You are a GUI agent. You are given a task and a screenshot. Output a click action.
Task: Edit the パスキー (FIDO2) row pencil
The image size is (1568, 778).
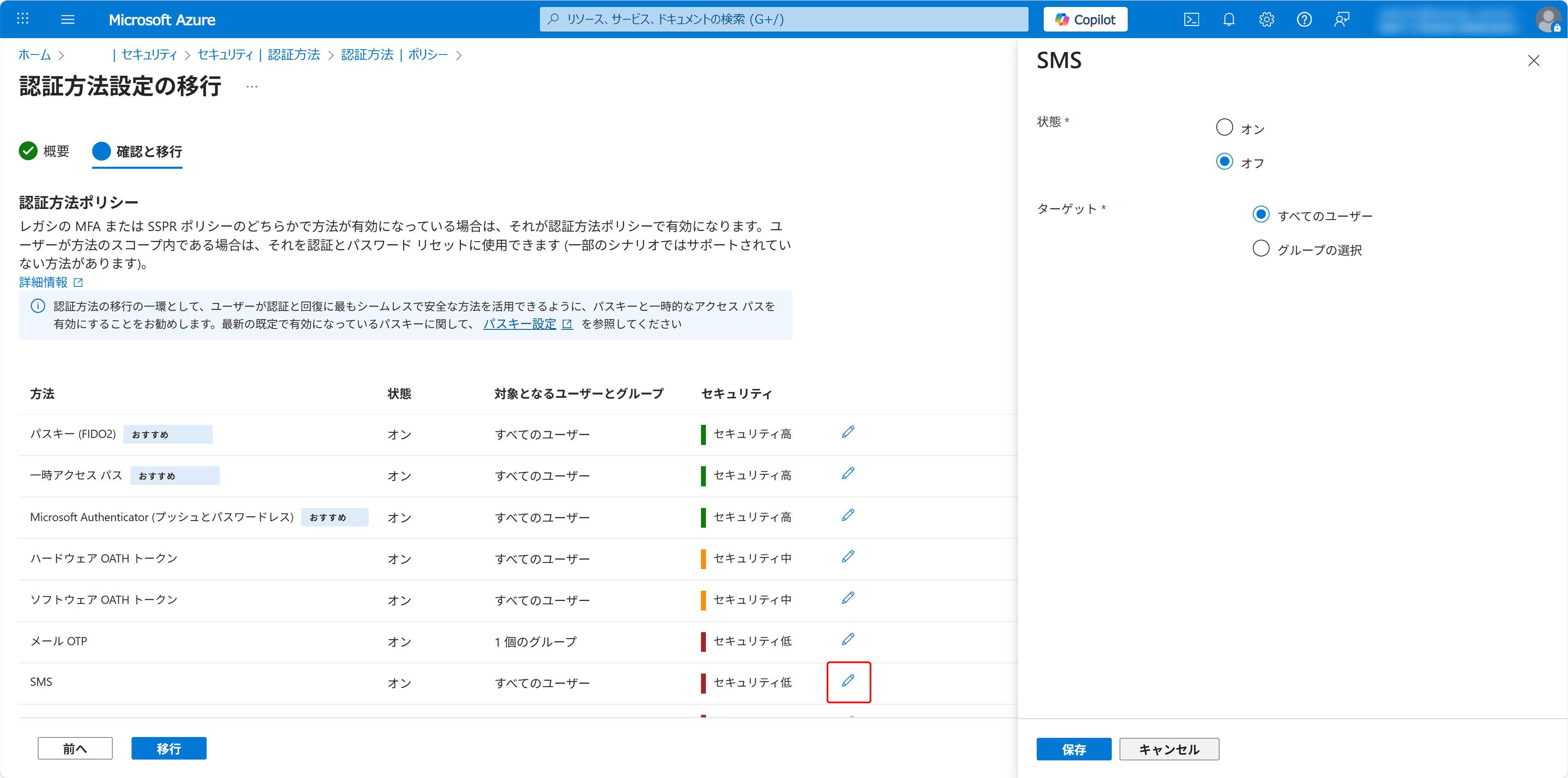coord(848,432)
